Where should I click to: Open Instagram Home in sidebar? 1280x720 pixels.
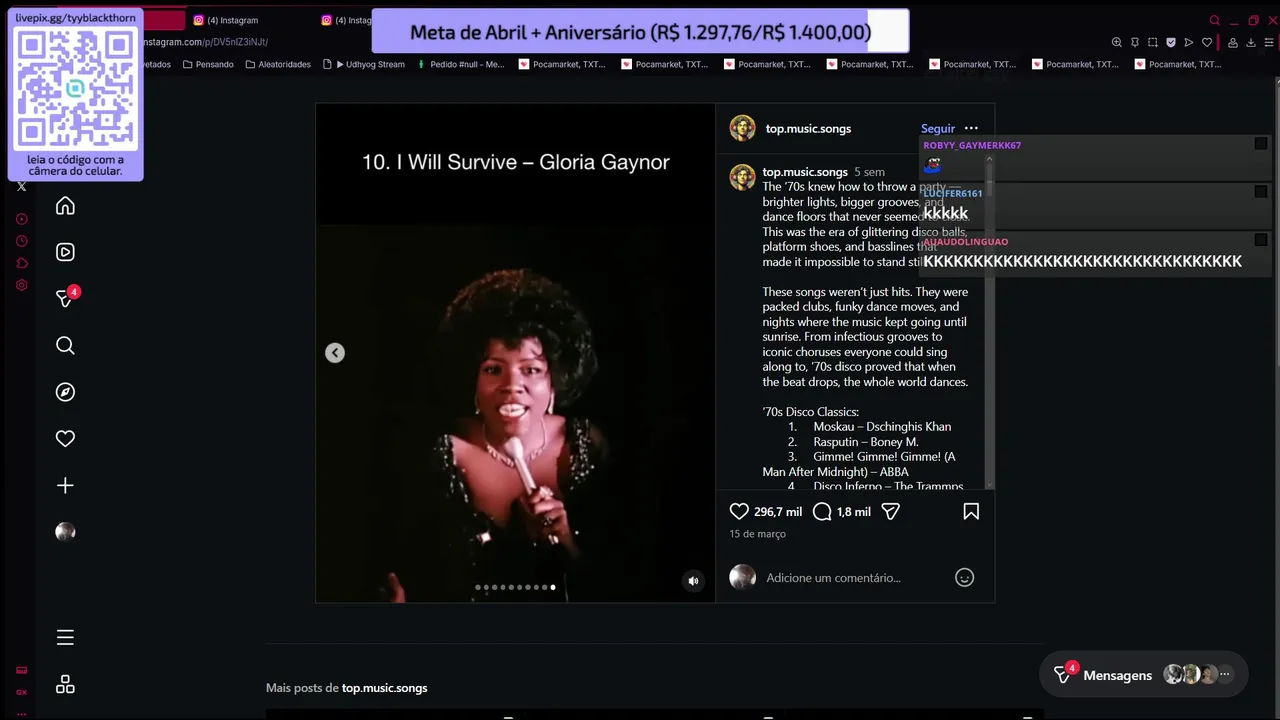tap(65, 206)
